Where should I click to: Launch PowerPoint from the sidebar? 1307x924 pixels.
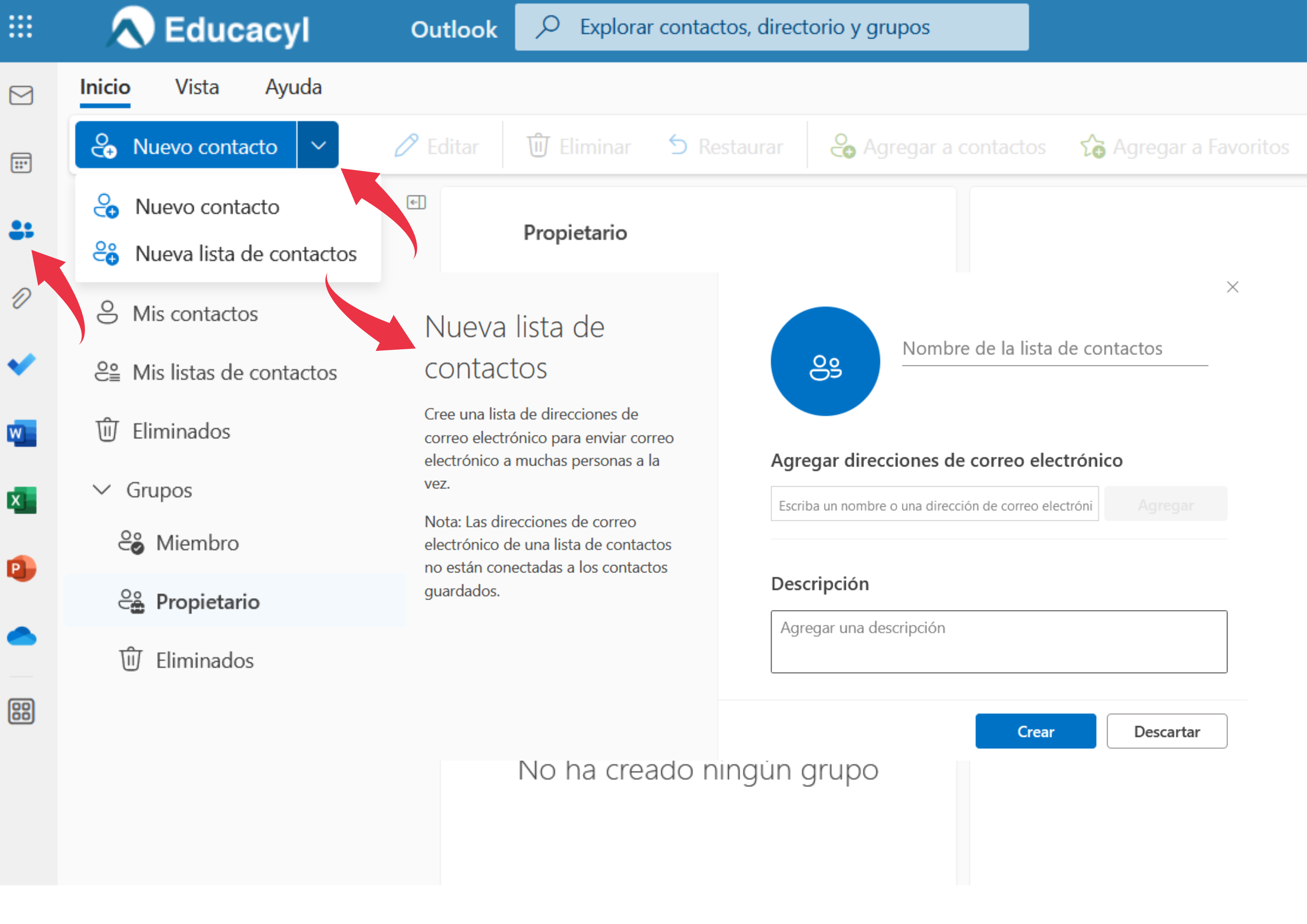[21, 568]
